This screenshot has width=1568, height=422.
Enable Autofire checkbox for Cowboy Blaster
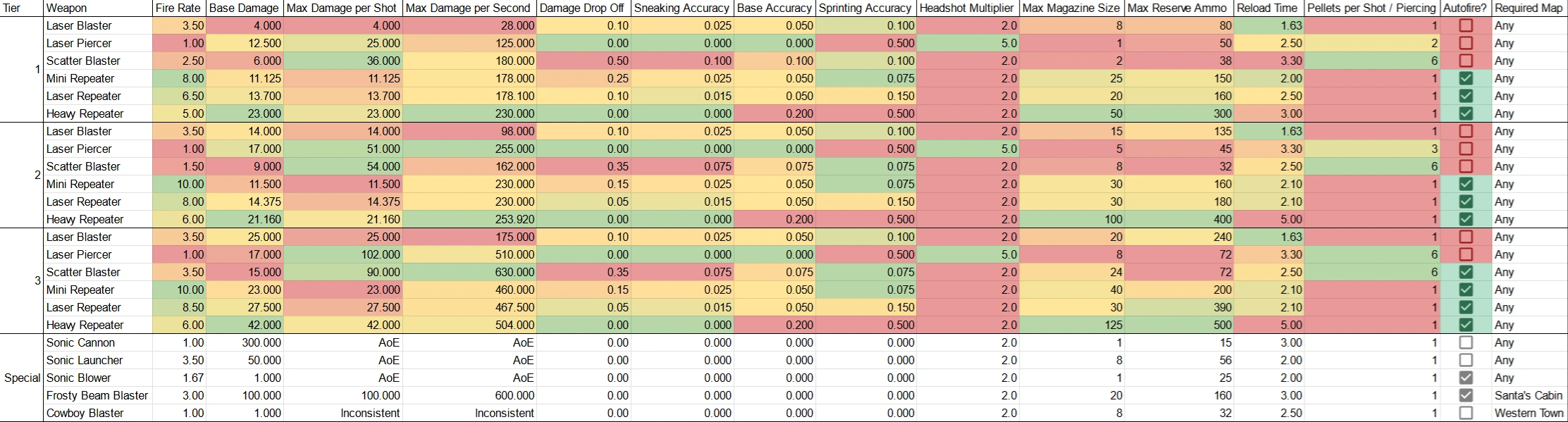pyautogui.click(x=1466, y=413)
